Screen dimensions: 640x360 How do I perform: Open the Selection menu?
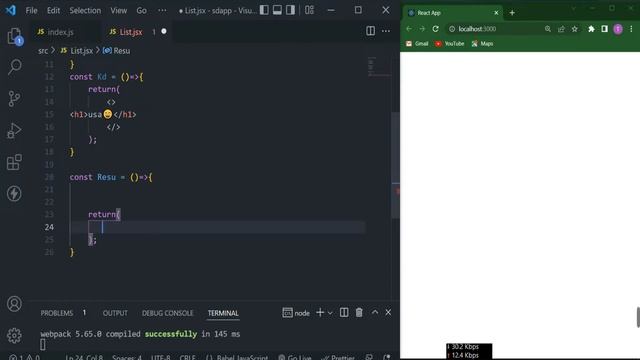85,11
